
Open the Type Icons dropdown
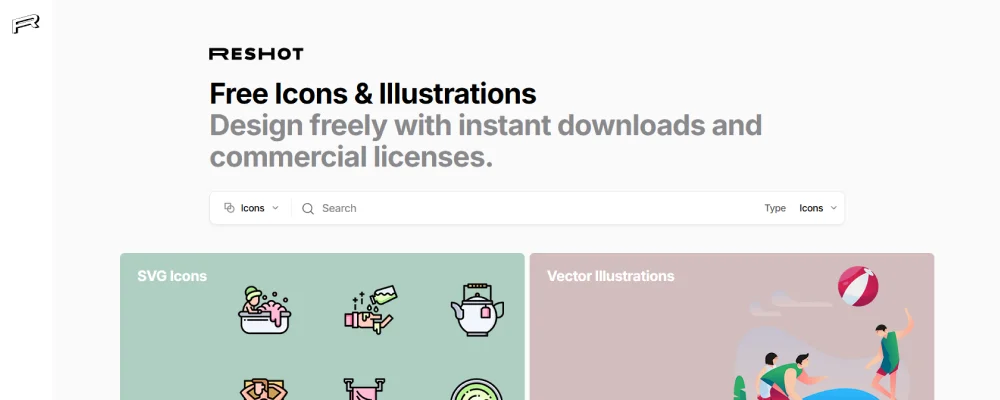818,208
